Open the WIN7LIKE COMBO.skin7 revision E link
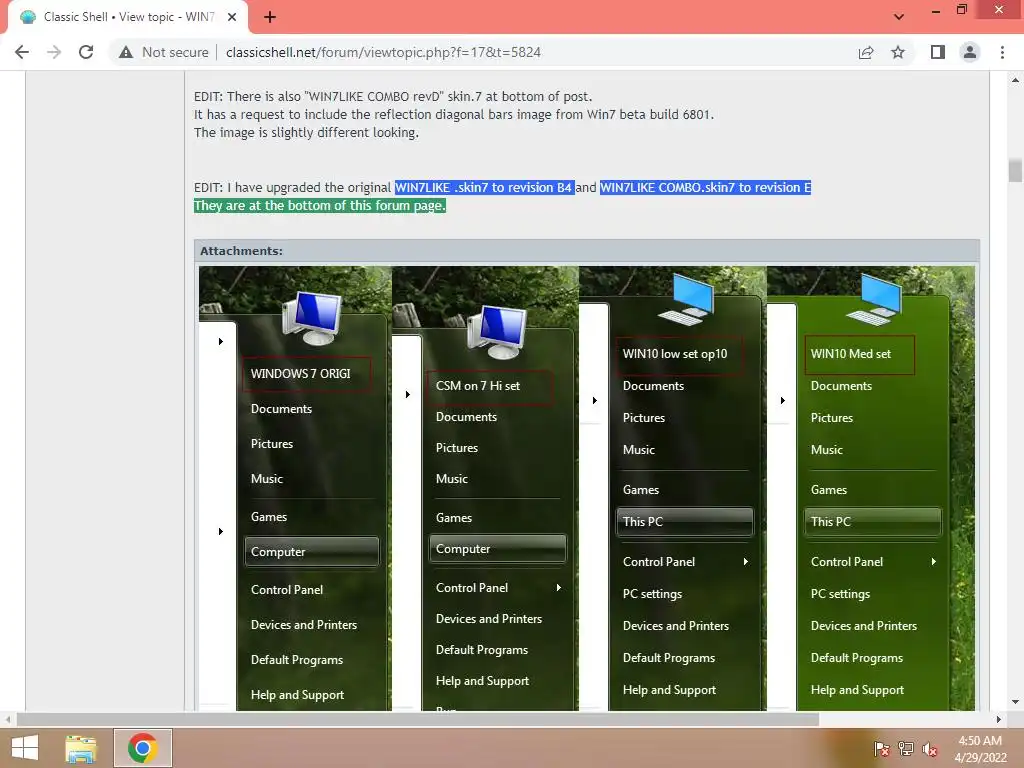 (705, 187)
